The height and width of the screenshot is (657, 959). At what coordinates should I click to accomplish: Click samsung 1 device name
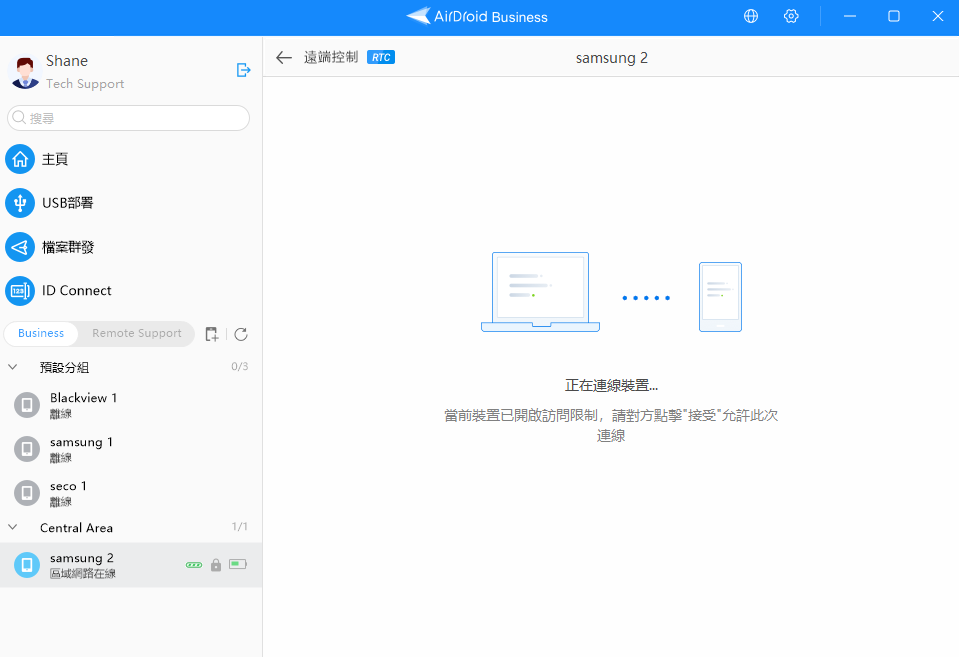pos(81,442)
